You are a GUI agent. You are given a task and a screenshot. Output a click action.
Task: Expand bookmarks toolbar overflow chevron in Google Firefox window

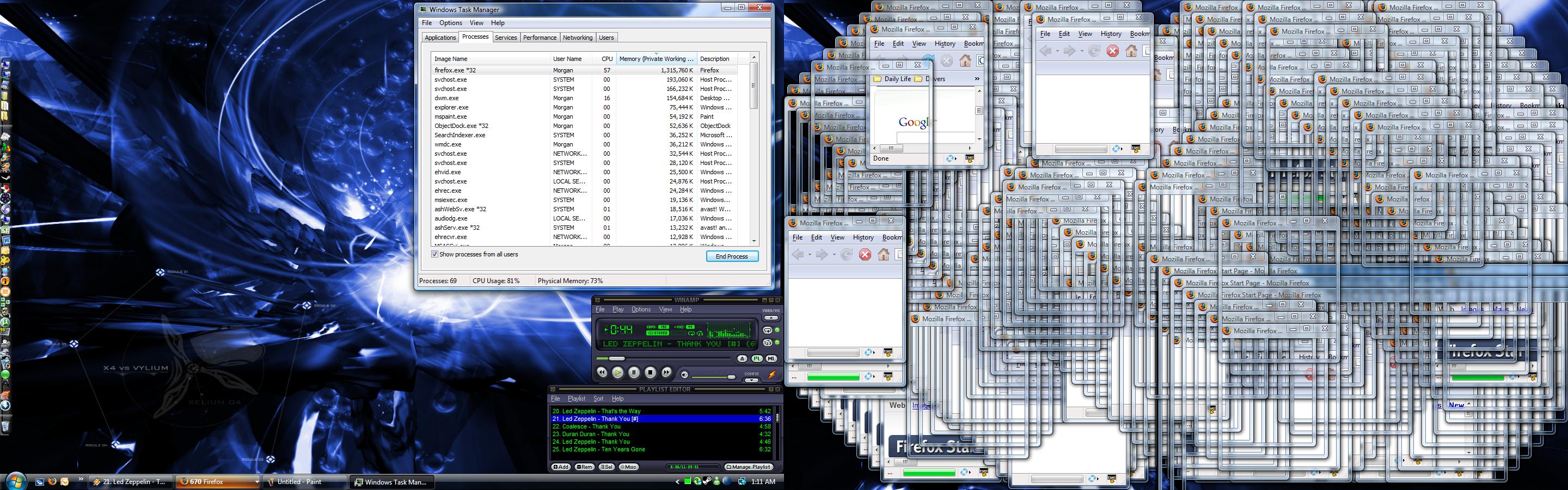[977, 78]
